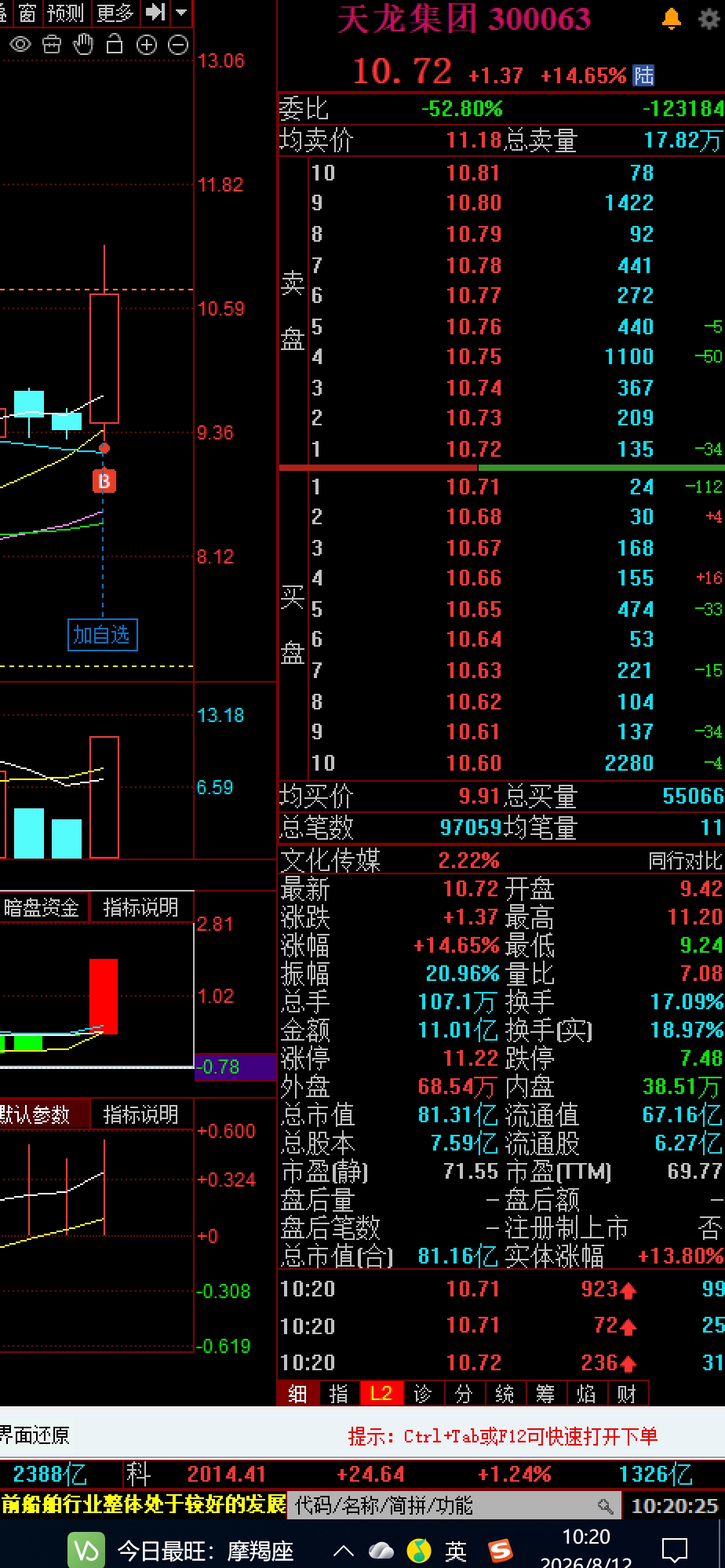
Task: Open the settings gear beside stock title
Action: click(709, 19)
